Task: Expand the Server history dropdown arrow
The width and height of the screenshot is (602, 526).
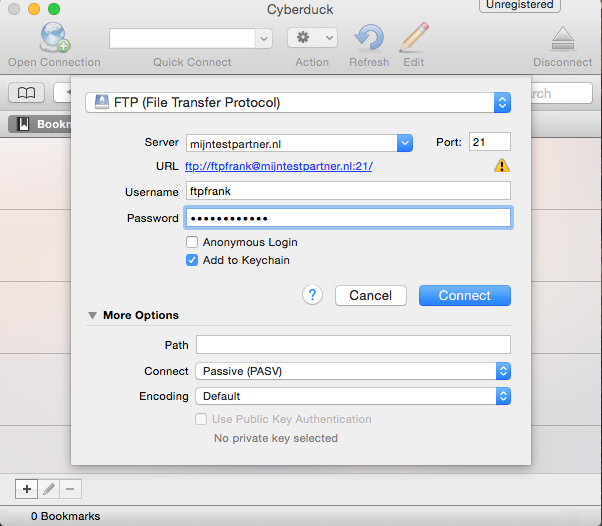Action: [405, 143]
